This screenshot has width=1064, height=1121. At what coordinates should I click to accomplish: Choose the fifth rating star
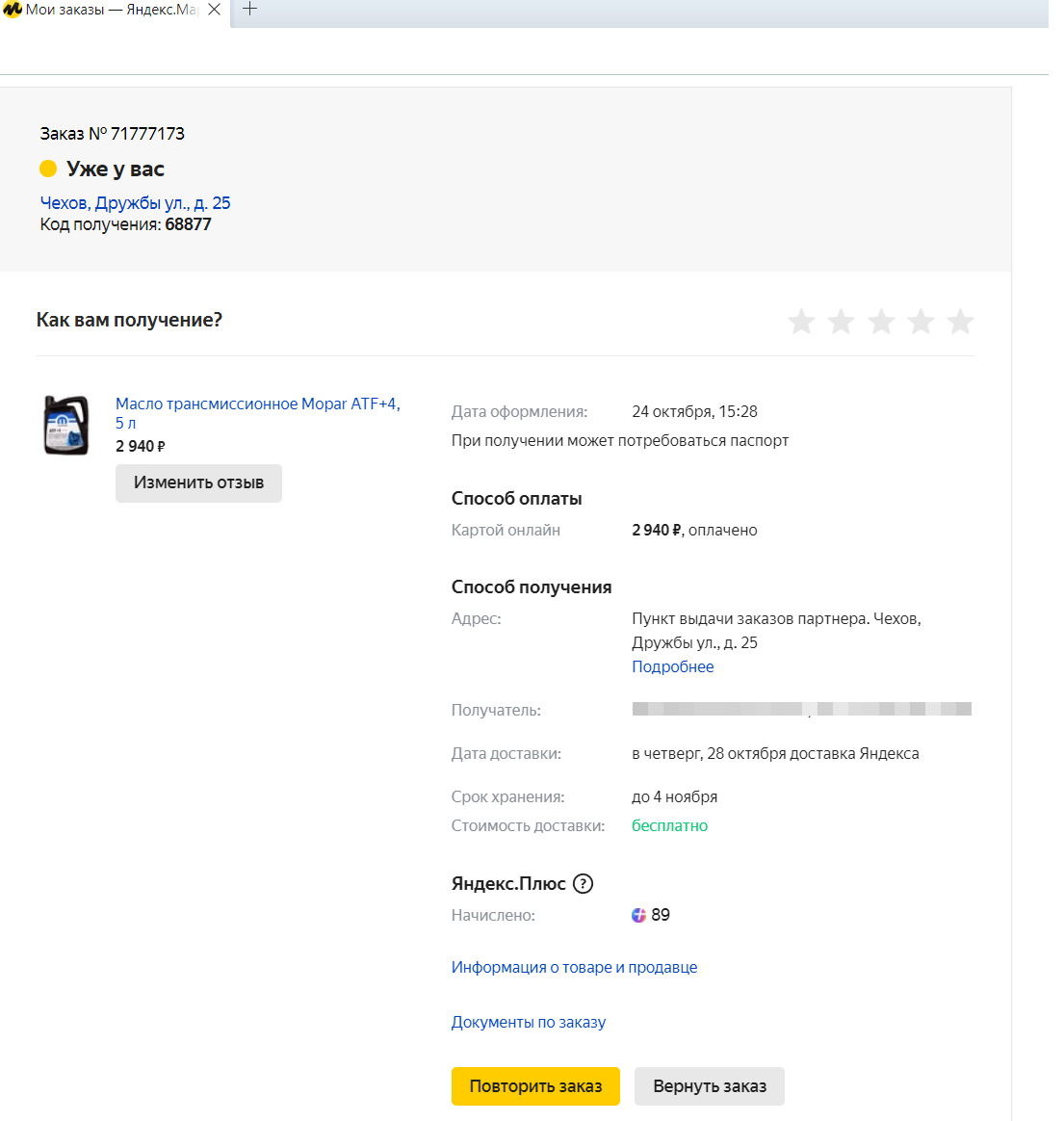(x=960, y=322)
